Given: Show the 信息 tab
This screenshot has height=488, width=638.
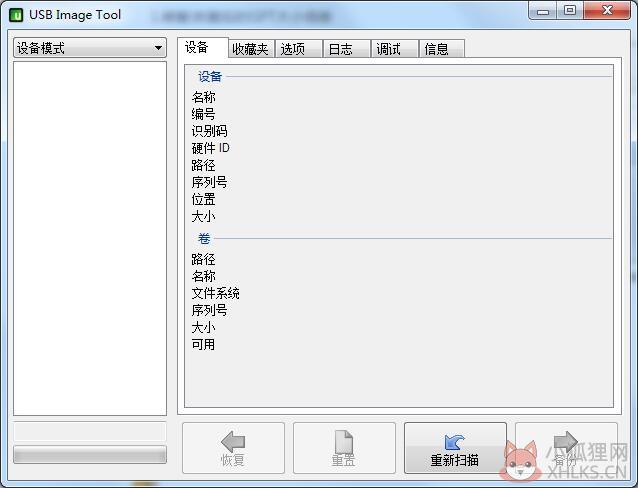Looking at the screenshot, I should pyautogui.click(x=441, y=49).
